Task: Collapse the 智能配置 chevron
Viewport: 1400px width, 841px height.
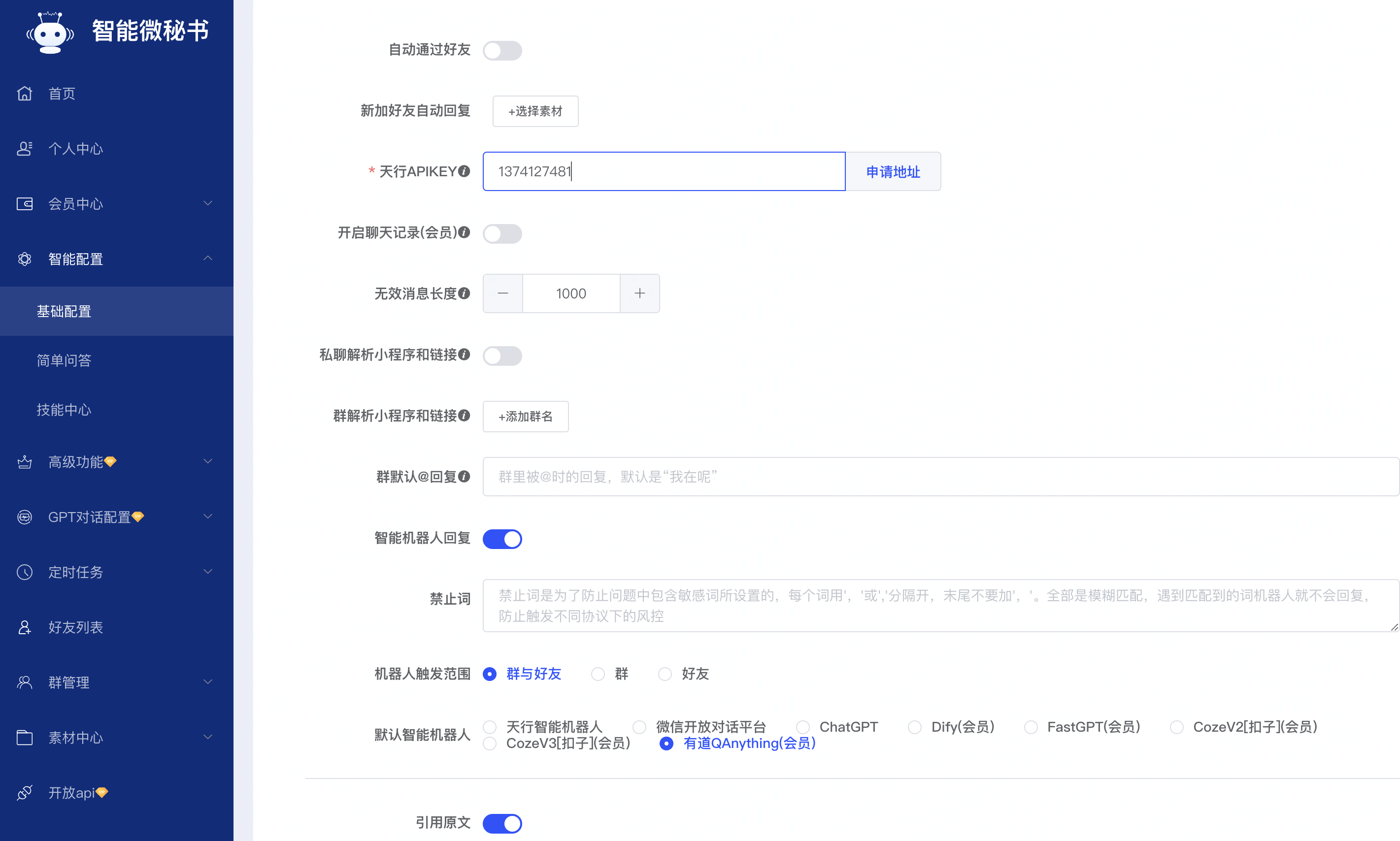Action: (208, 259)
